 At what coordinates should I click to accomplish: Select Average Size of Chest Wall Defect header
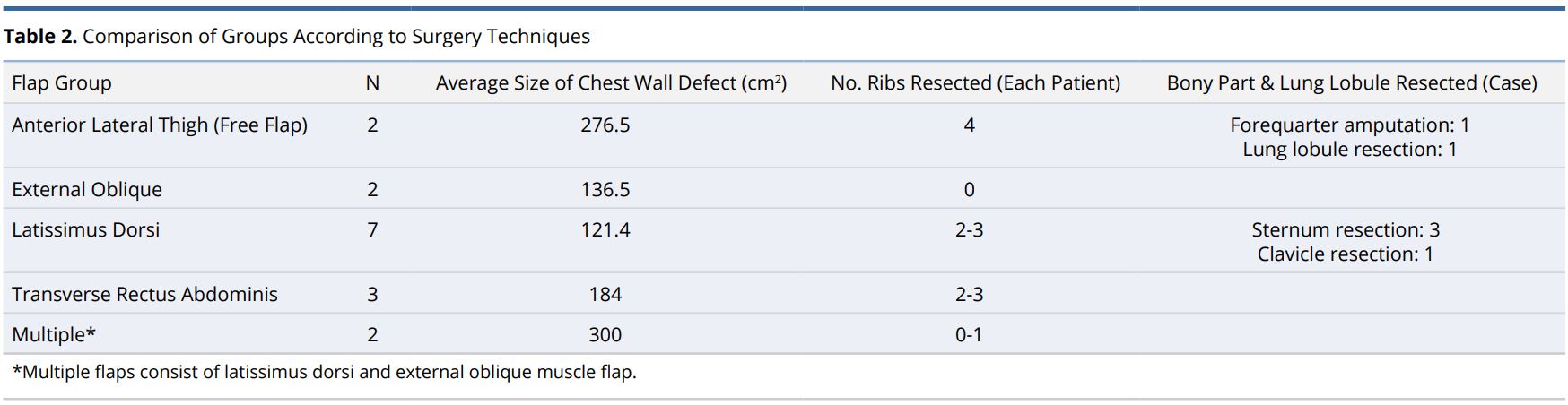pyautogui.click(x=612, y=83)
